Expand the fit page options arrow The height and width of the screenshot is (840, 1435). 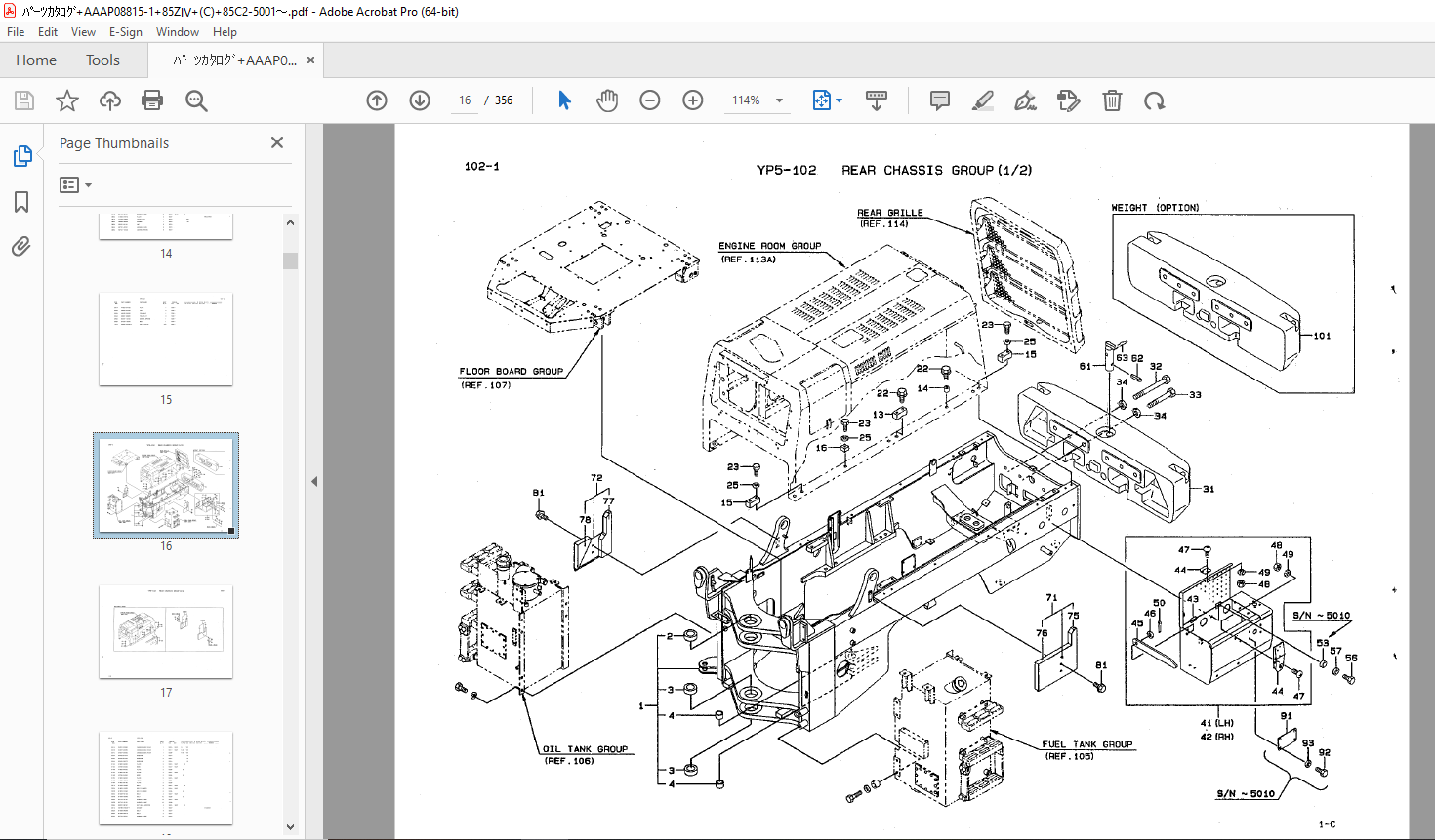coord(839,100)
